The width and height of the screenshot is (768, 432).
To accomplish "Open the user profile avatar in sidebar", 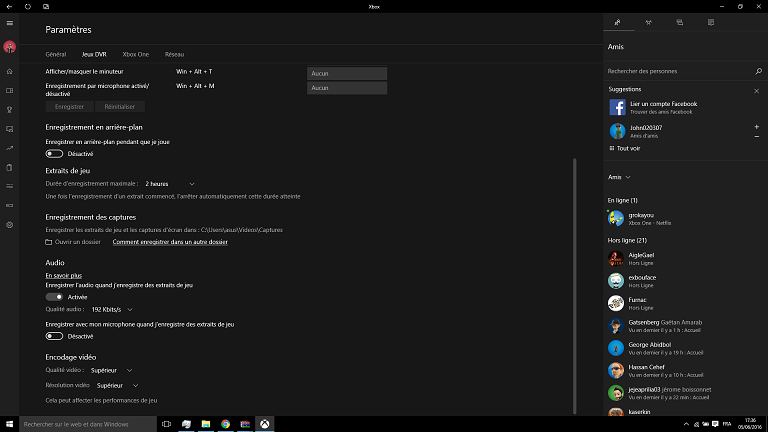I will click(9, 47).
